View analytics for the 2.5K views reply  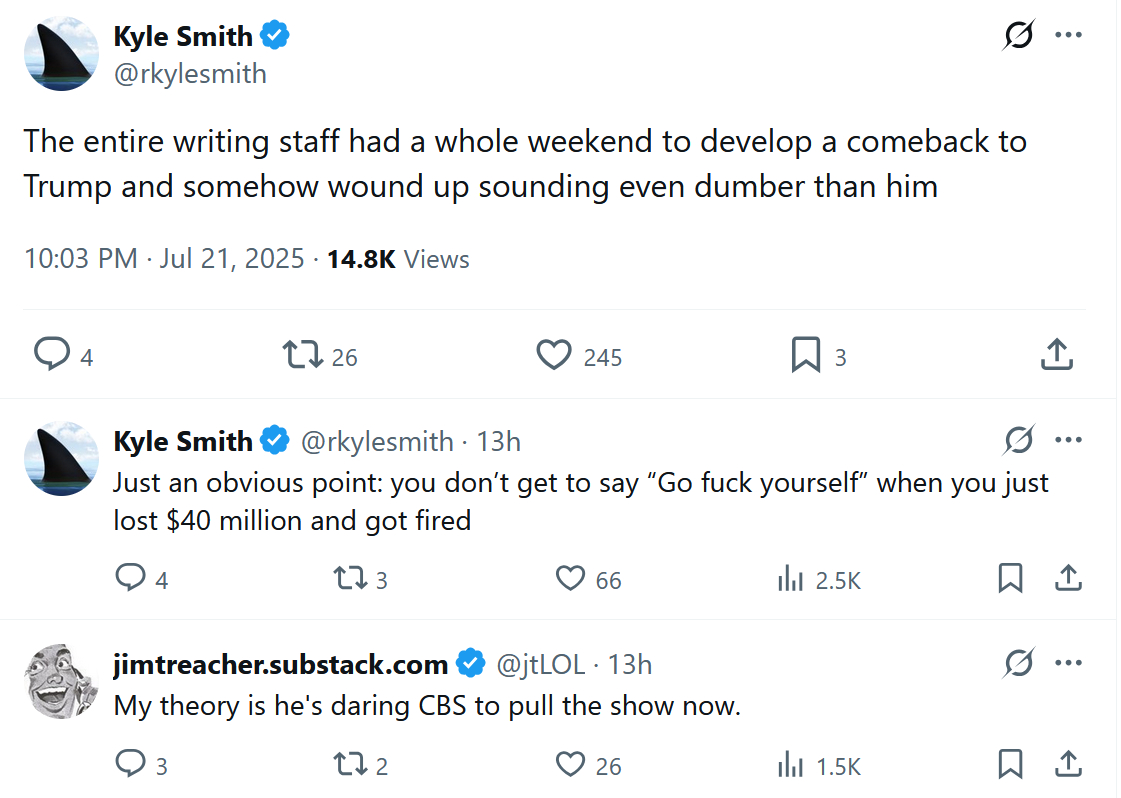point(791,579)
